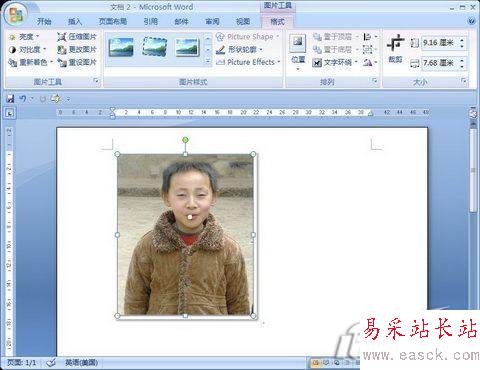Expand the picture styles gallery more arrow
The width and height of the screenshot is (480, 370).
tap(208, 62)
